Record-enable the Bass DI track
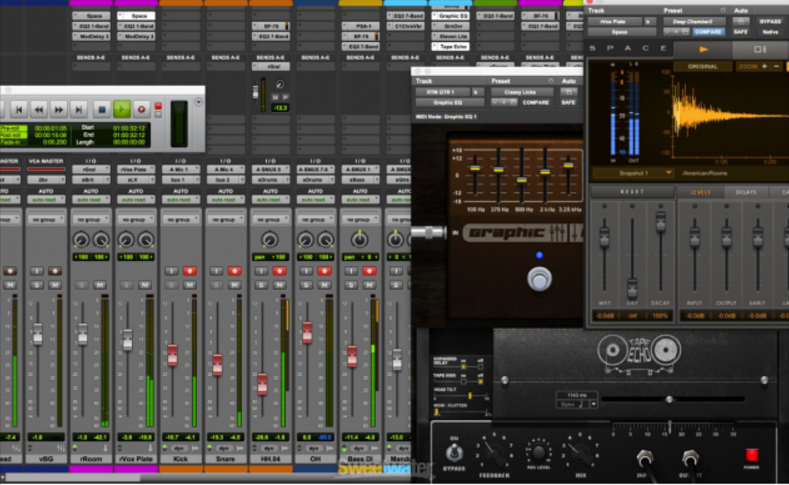This screenshot has height=485, width=789. click(x=369, y=271)
